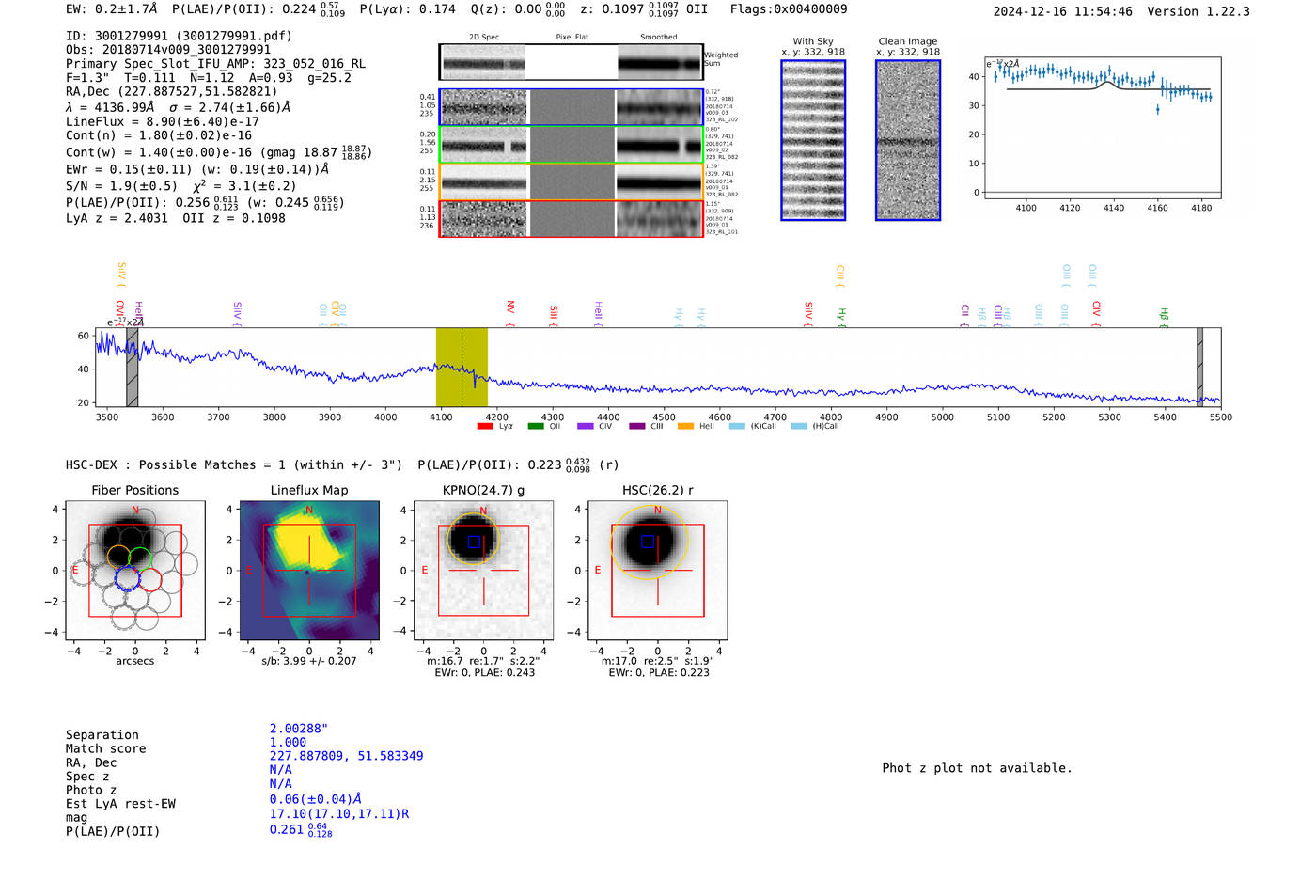Image resolution: width=1316 pixels, height=896 pixels.
Task: Select the green Hγ line marker
Action: tap(841, 318)
